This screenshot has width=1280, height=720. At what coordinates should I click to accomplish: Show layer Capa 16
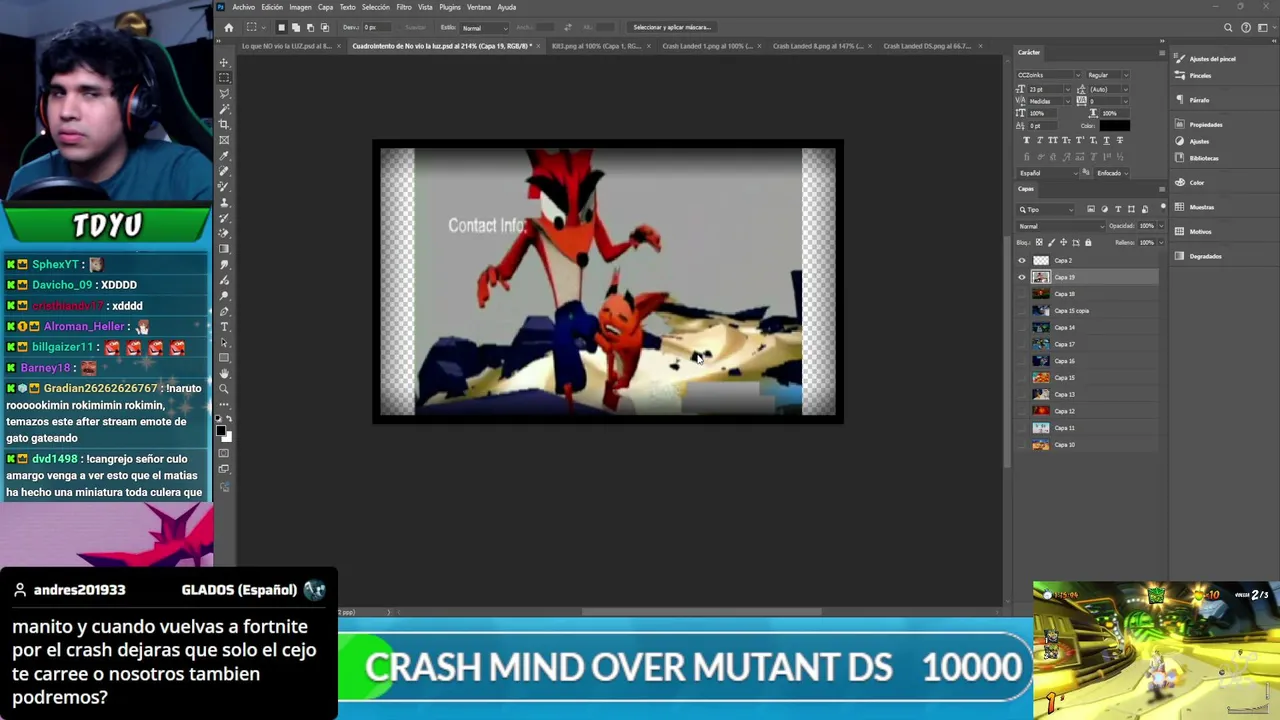point(1022,361)
